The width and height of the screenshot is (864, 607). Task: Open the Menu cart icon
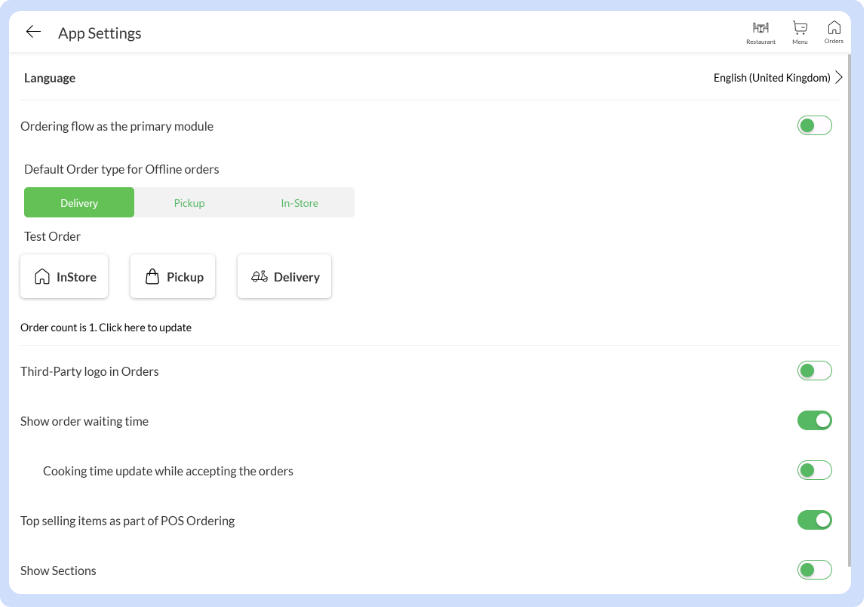(799, 31)
